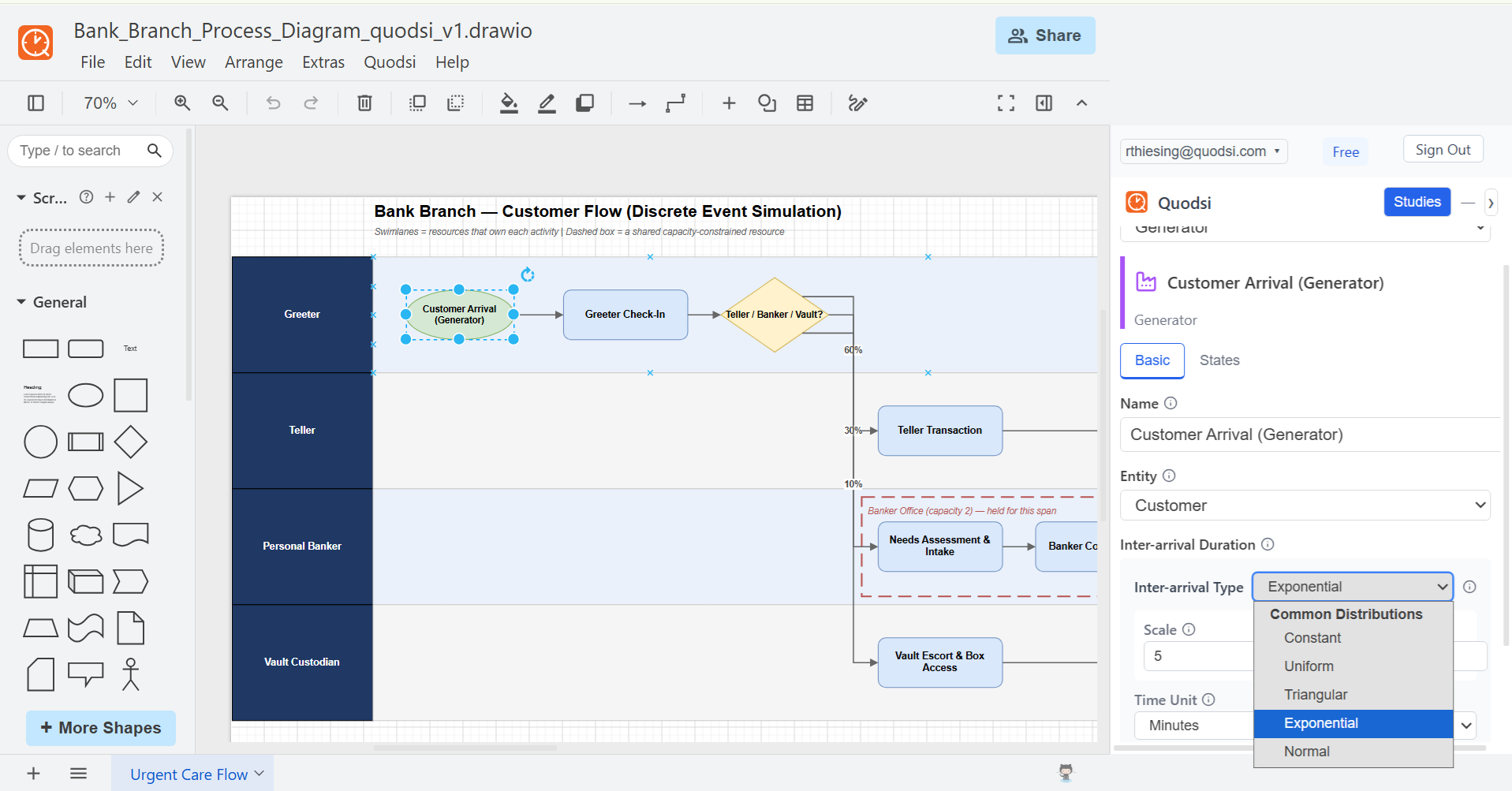The image size is (1512, 791).
Task: Click the Scratchpad help icon
Action: (x=87, y=197)
